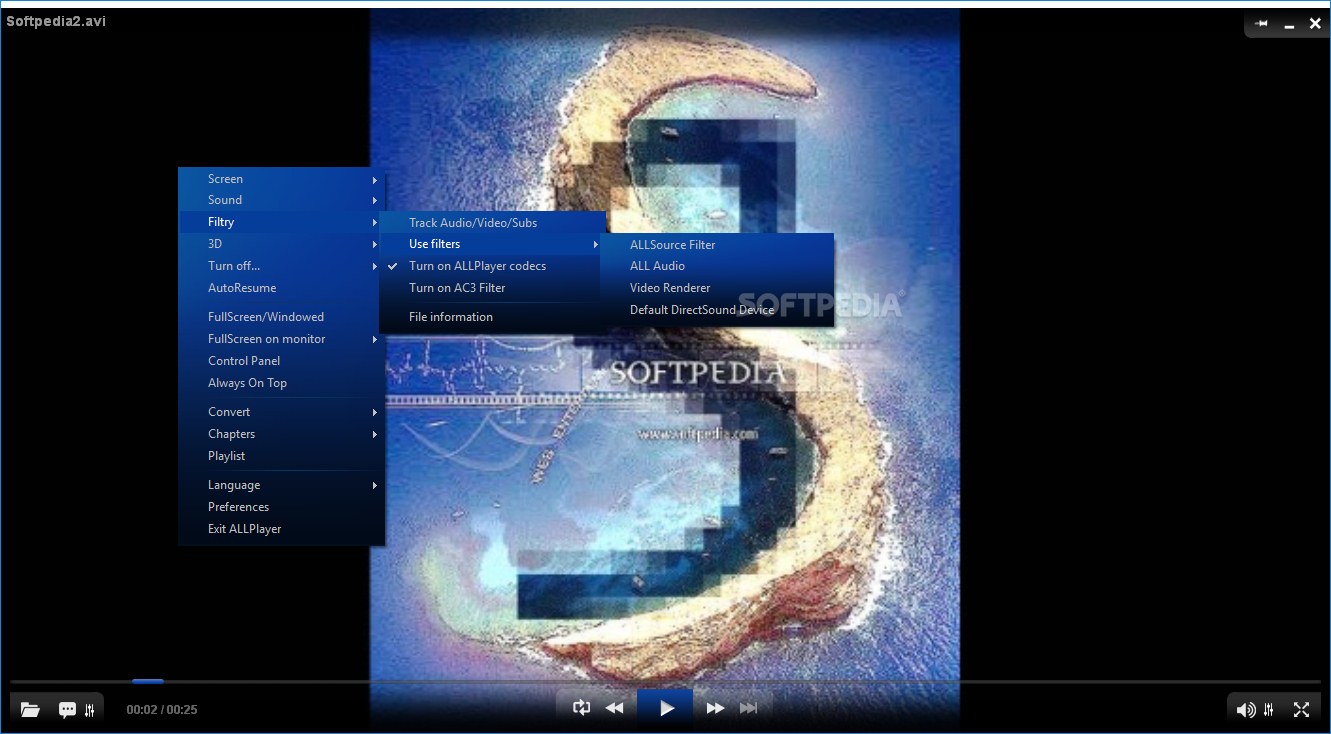Open File information
Viewport: 1331px width, 734px height.
[492, 317]
